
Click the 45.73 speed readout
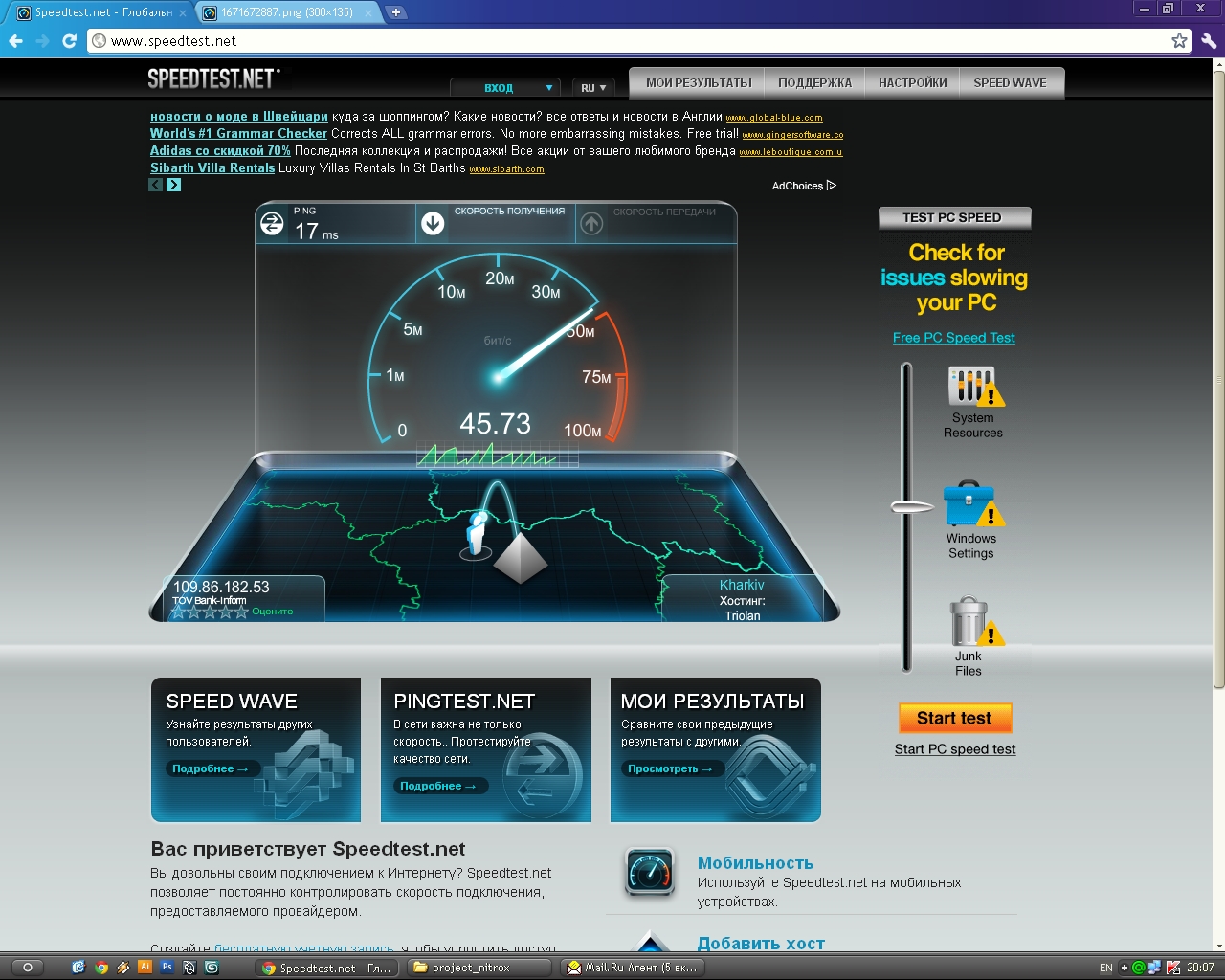[x=495, y=423]
